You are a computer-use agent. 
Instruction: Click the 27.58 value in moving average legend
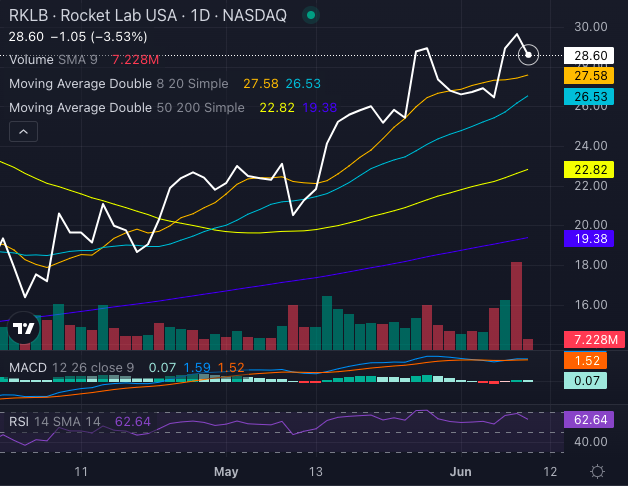pos(261,84)
